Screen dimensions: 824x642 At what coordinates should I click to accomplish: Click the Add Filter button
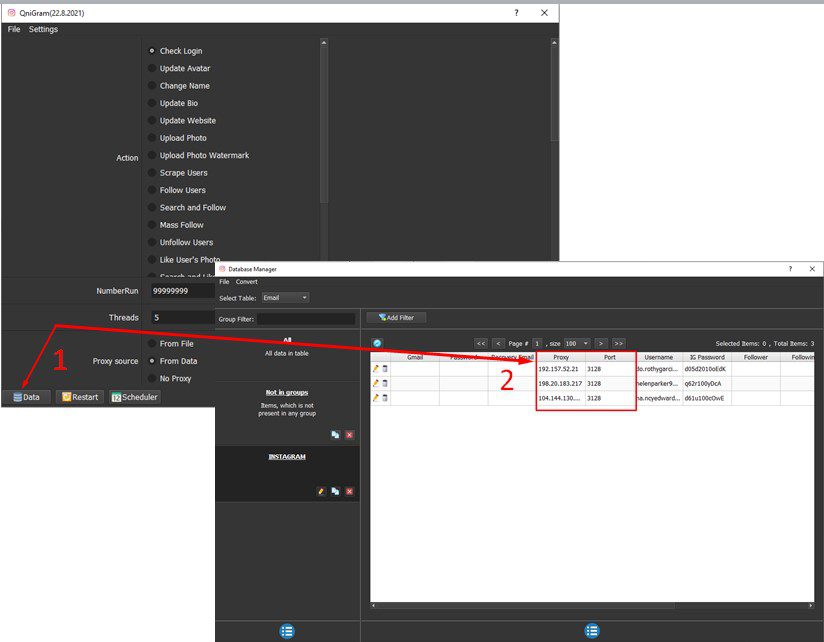[396, 317]
